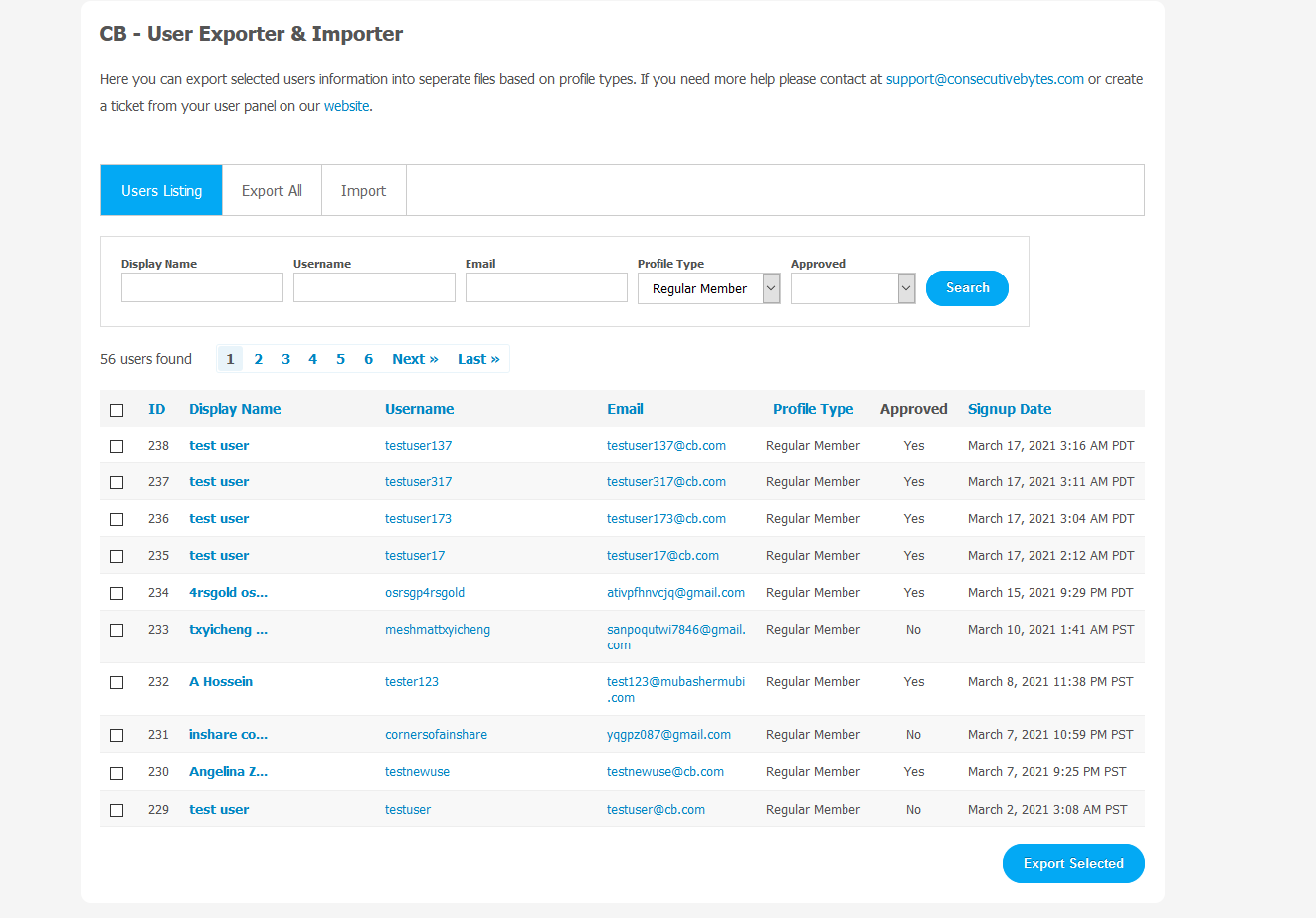Check the select-all checkbox in table header
1316x918 pixels.
117,410
